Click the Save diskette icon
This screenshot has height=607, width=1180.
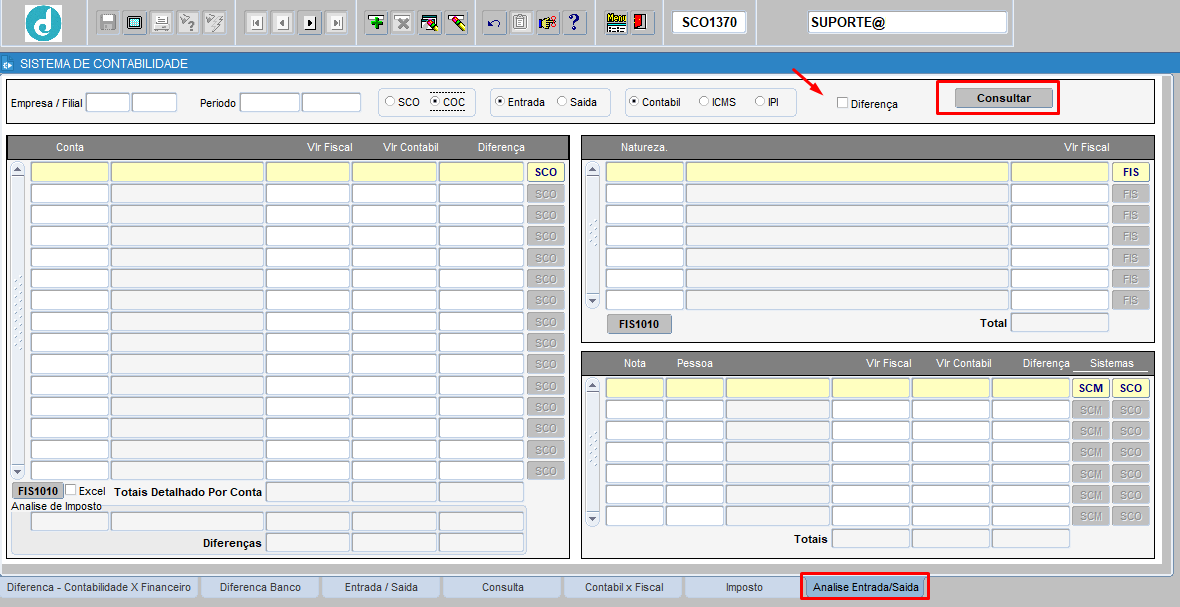coord(108,23)
